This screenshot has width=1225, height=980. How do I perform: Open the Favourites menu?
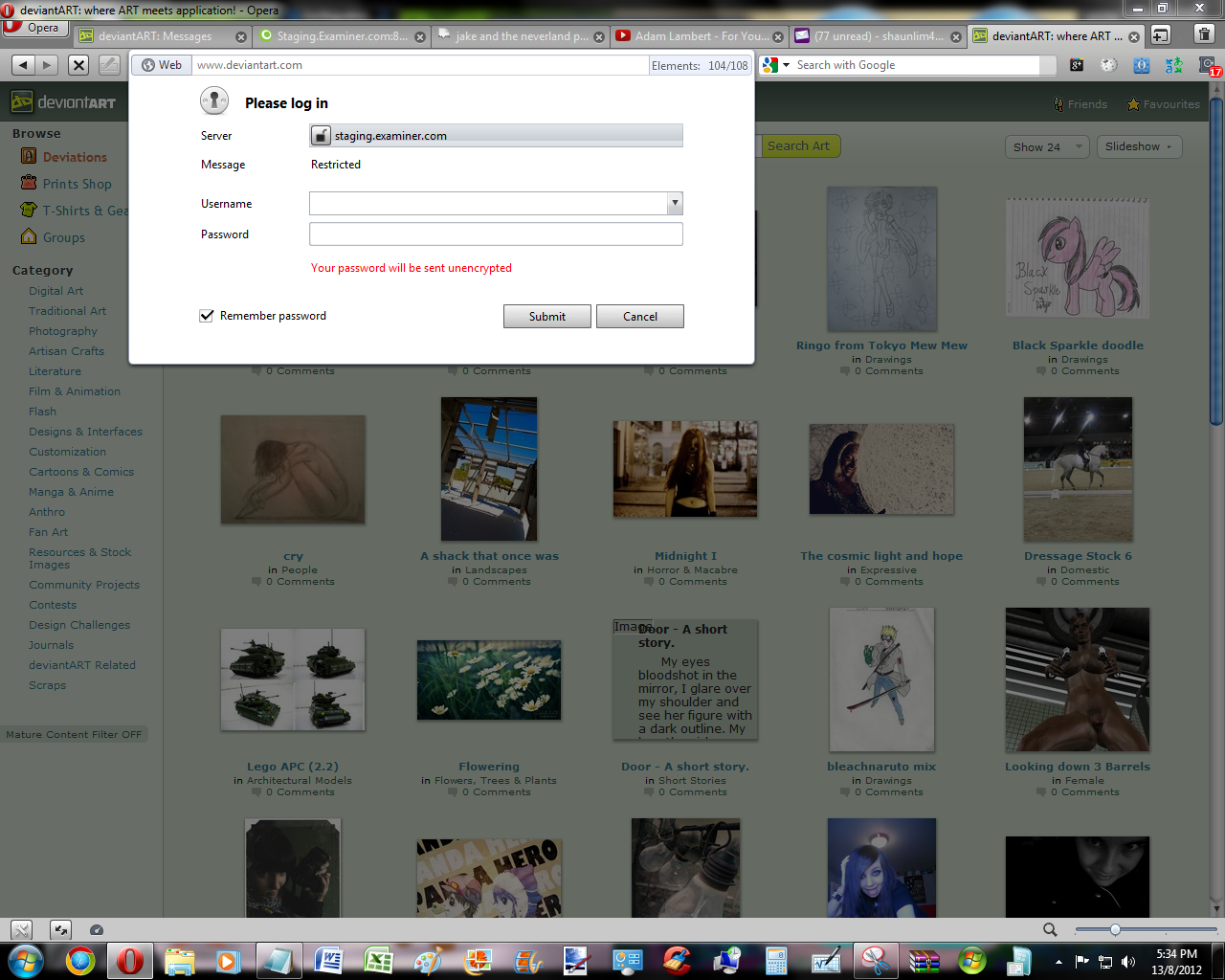[x=1164, y=104]
